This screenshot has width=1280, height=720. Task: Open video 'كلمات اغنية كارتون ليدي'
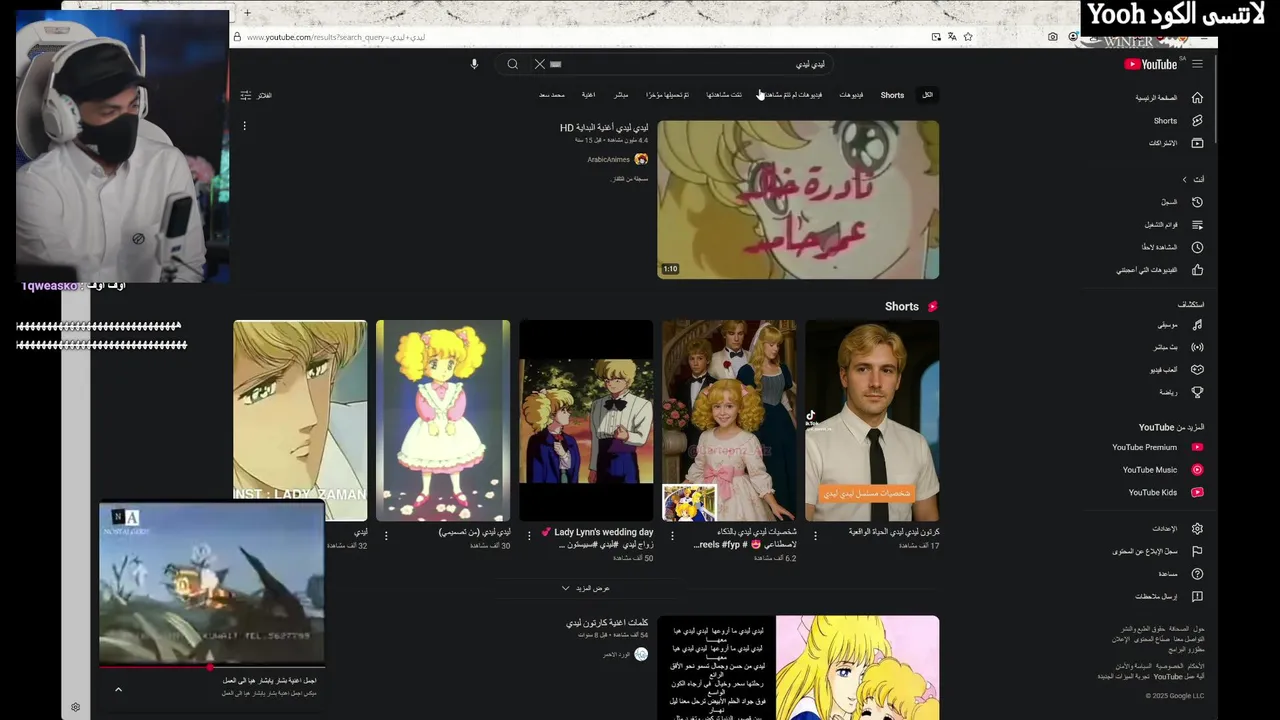(607, 622)
